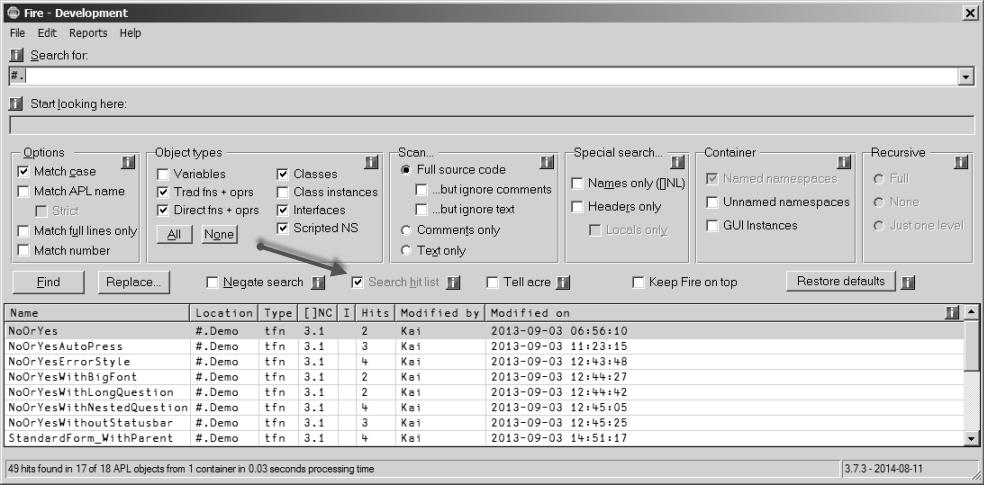Check GUI Instances container
The height and width of the screenshot is (485, 984).
(x=712, y=225)
